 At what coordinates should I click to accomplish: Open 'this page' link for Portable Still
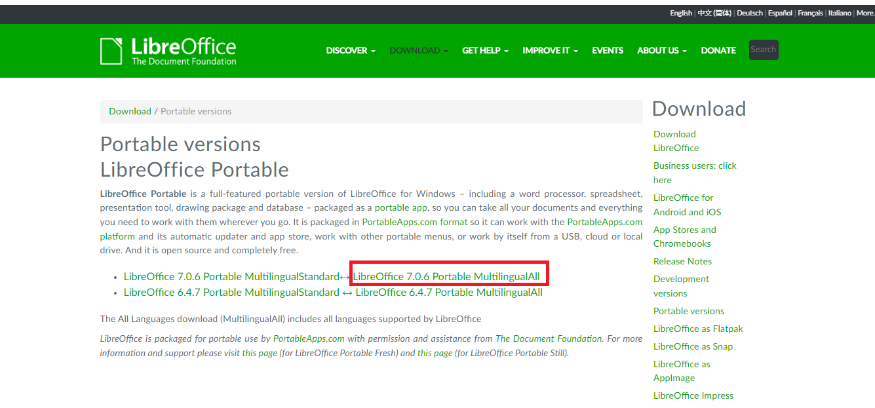coord(435,353)
